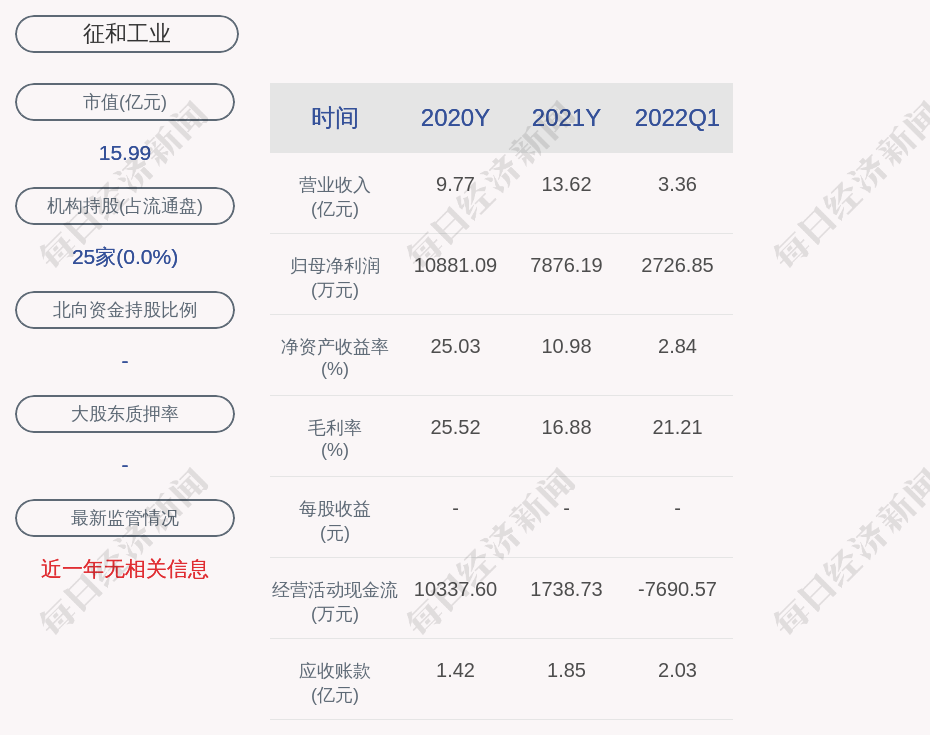
Task: Click net profit value 2726.85
Action: 677,265
